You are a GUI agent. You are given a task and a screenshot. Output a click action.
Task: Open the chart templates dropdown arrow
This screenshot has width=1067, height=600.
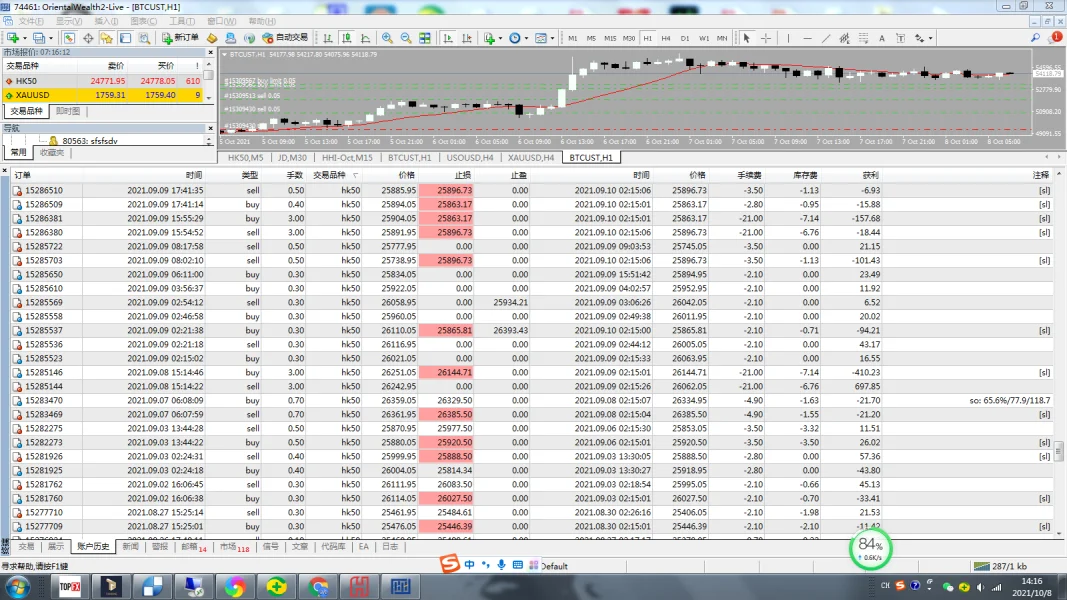(x=552, y=38)
